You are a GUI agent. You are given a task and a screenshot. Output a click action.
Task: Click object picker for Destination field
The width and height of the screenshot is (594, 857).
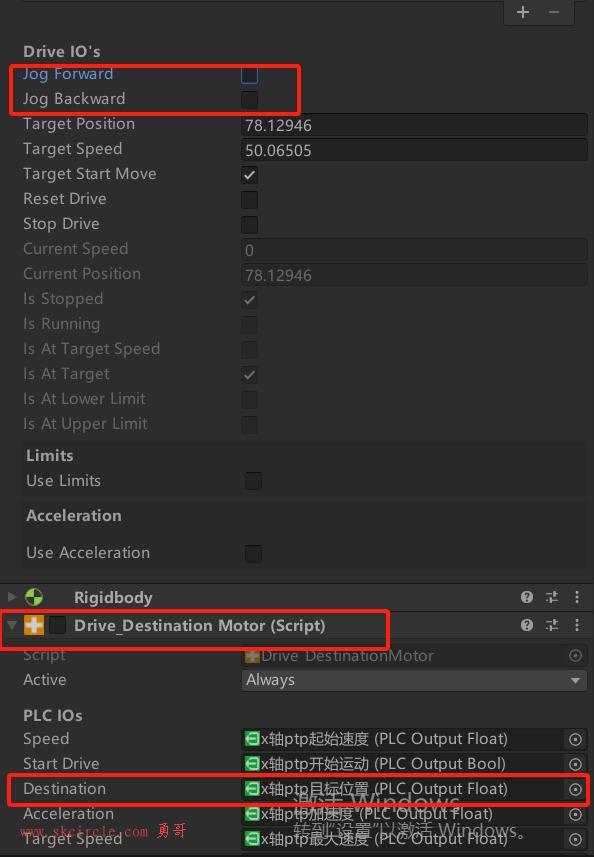point(575,789)
